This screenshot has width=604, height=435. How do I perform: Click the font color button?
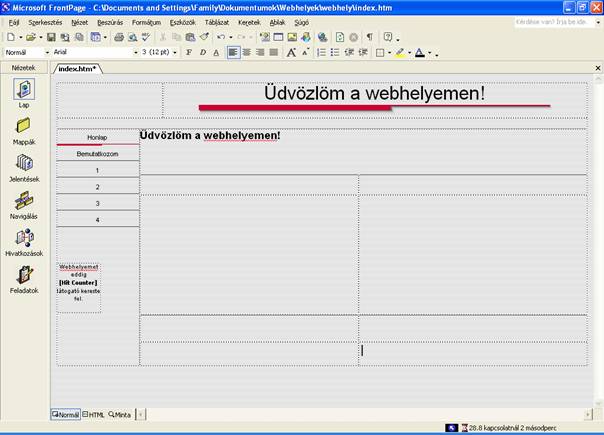[x=420, y=52]
